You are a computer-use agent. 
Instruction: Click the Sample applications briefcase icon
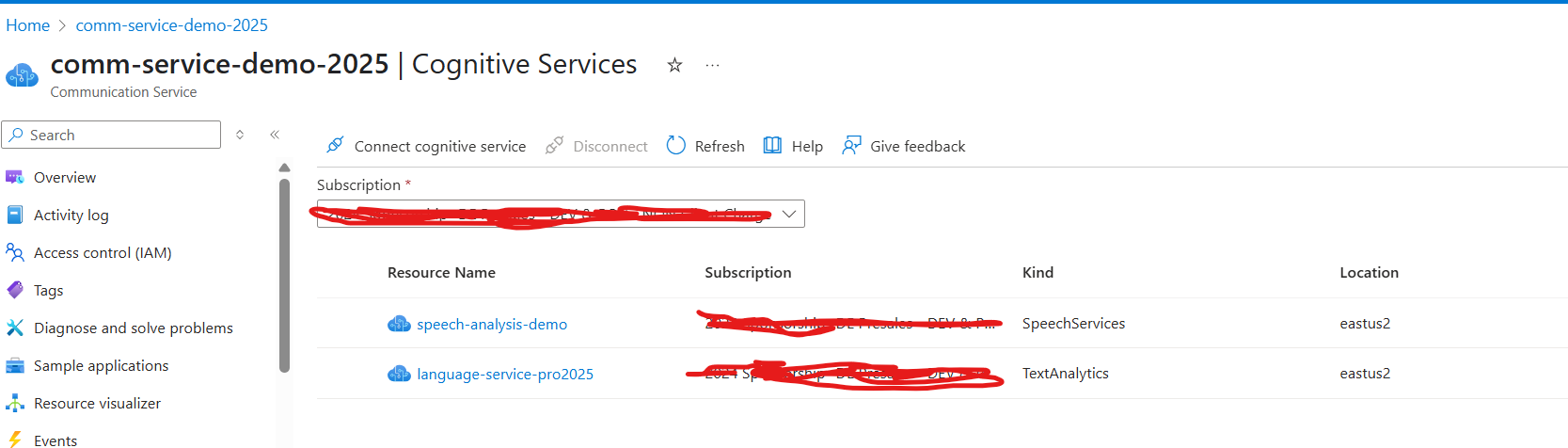(x=14, y=365)
